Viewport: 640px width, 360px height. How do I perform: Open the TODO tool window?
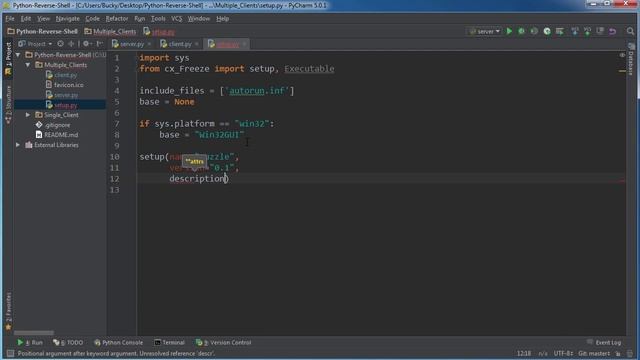pyautogui.click(x=68, y=342)
